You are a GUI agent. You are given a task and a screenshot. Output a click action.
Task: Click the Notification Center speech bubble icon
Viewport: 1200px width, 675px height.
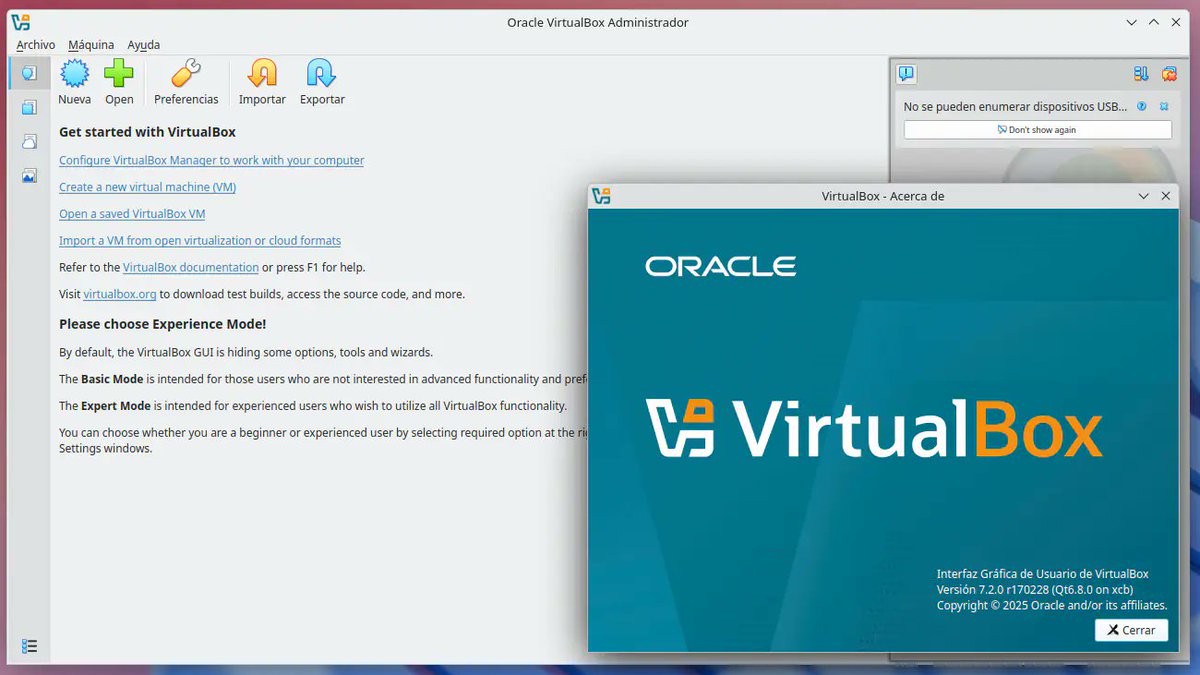(x=906, y=73)
